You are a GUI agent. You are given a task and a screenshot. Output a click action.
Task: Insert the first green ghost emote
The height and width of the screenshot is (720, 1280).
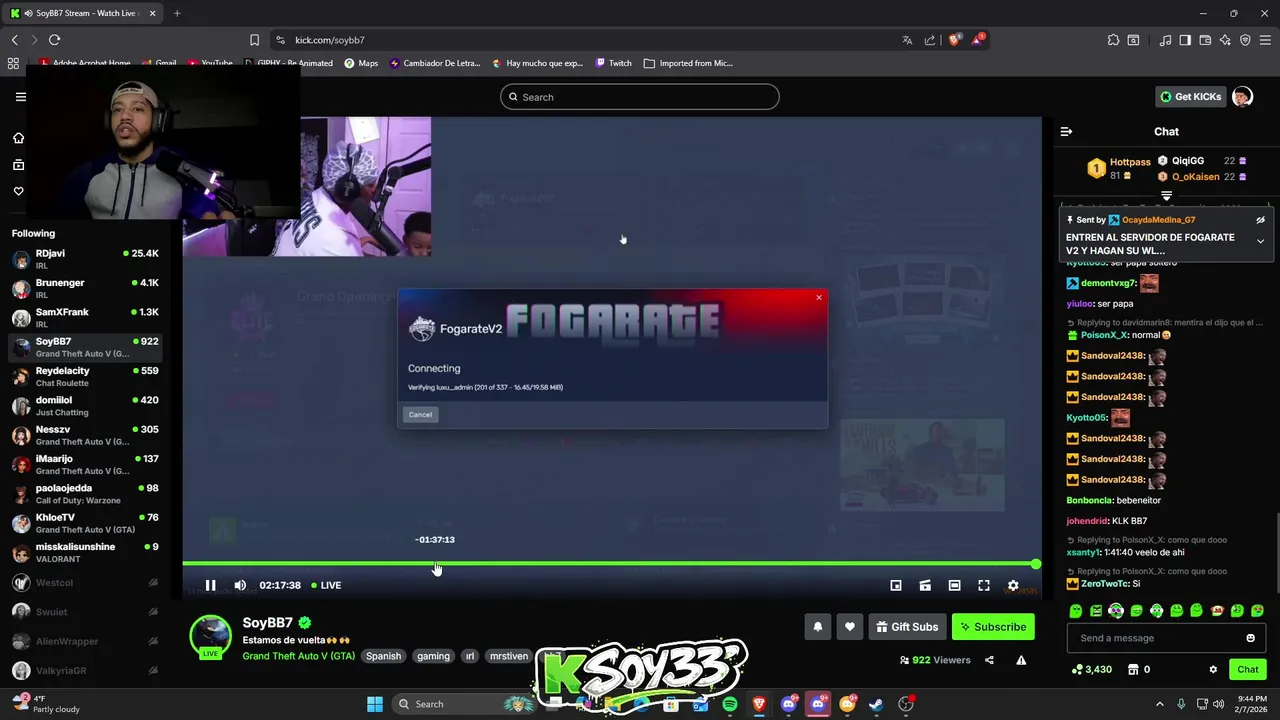[x=1076, y=611]
